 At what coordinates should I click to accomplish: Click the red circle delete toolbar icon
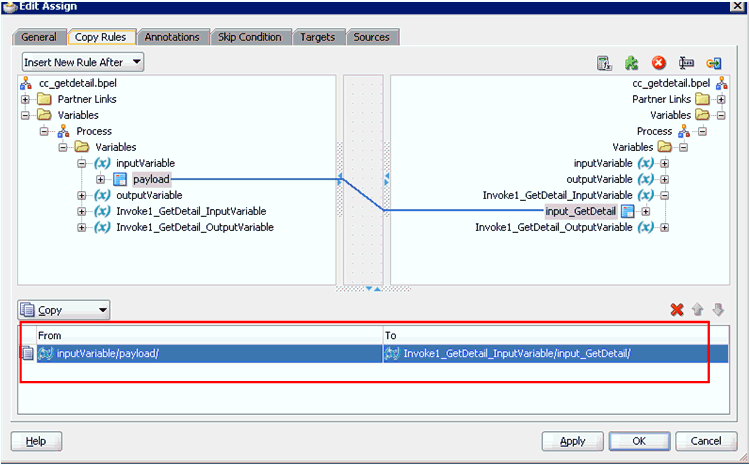pyautogui.click(x=659, y=63)
